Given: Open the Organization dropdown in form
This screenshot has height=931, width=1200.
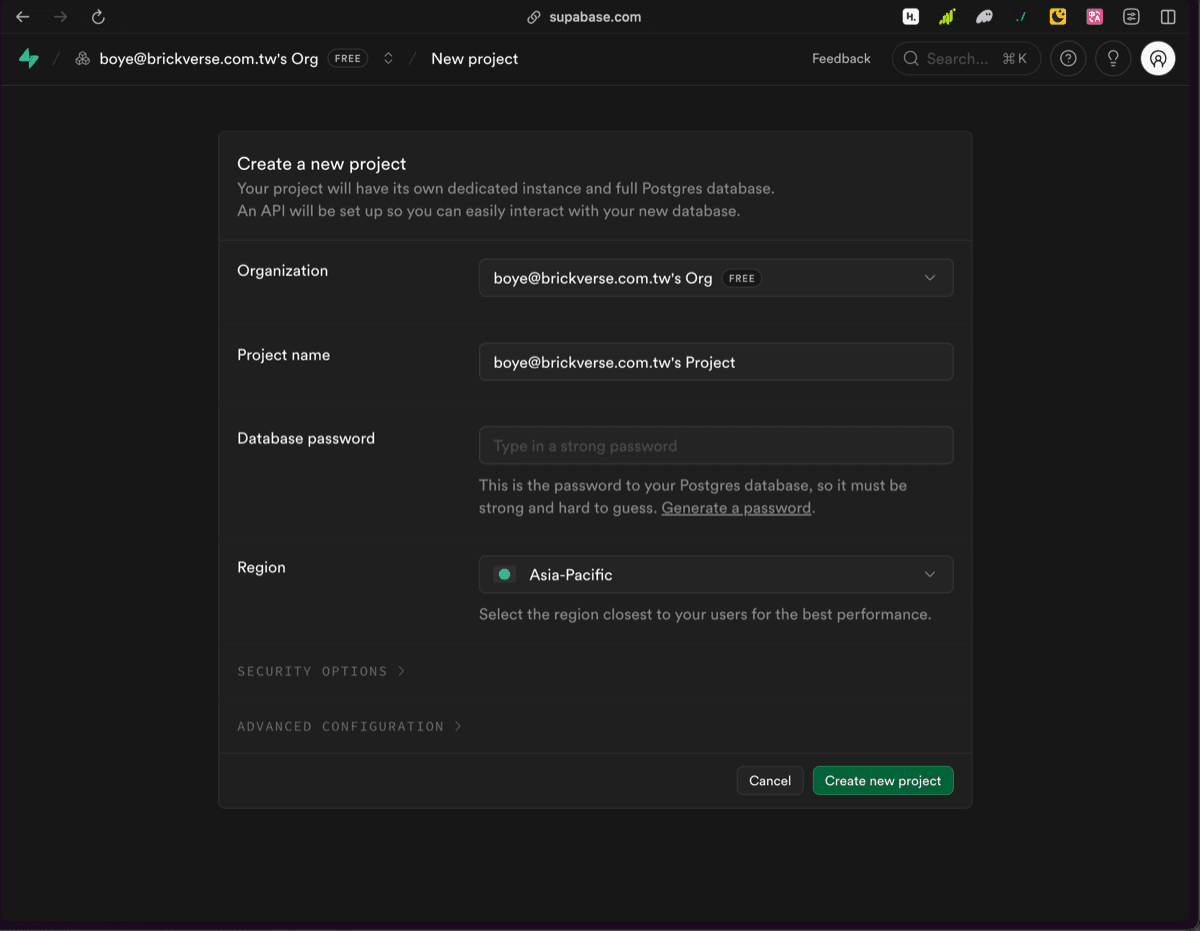Looking at the screenshot, I should click(716, 278).
